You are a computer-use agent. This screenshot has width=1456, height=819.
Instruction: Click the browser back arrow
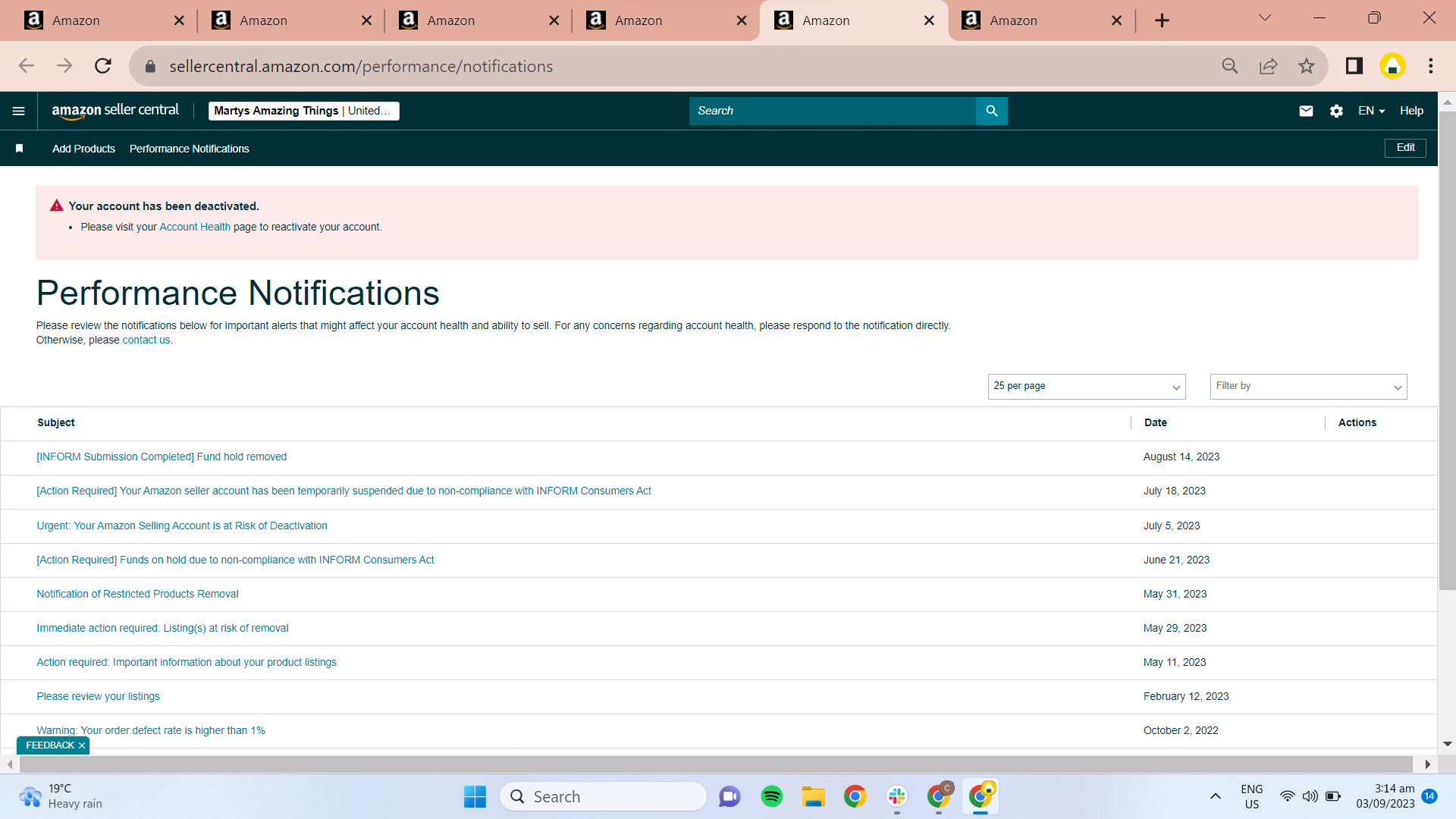pos(27,66)
